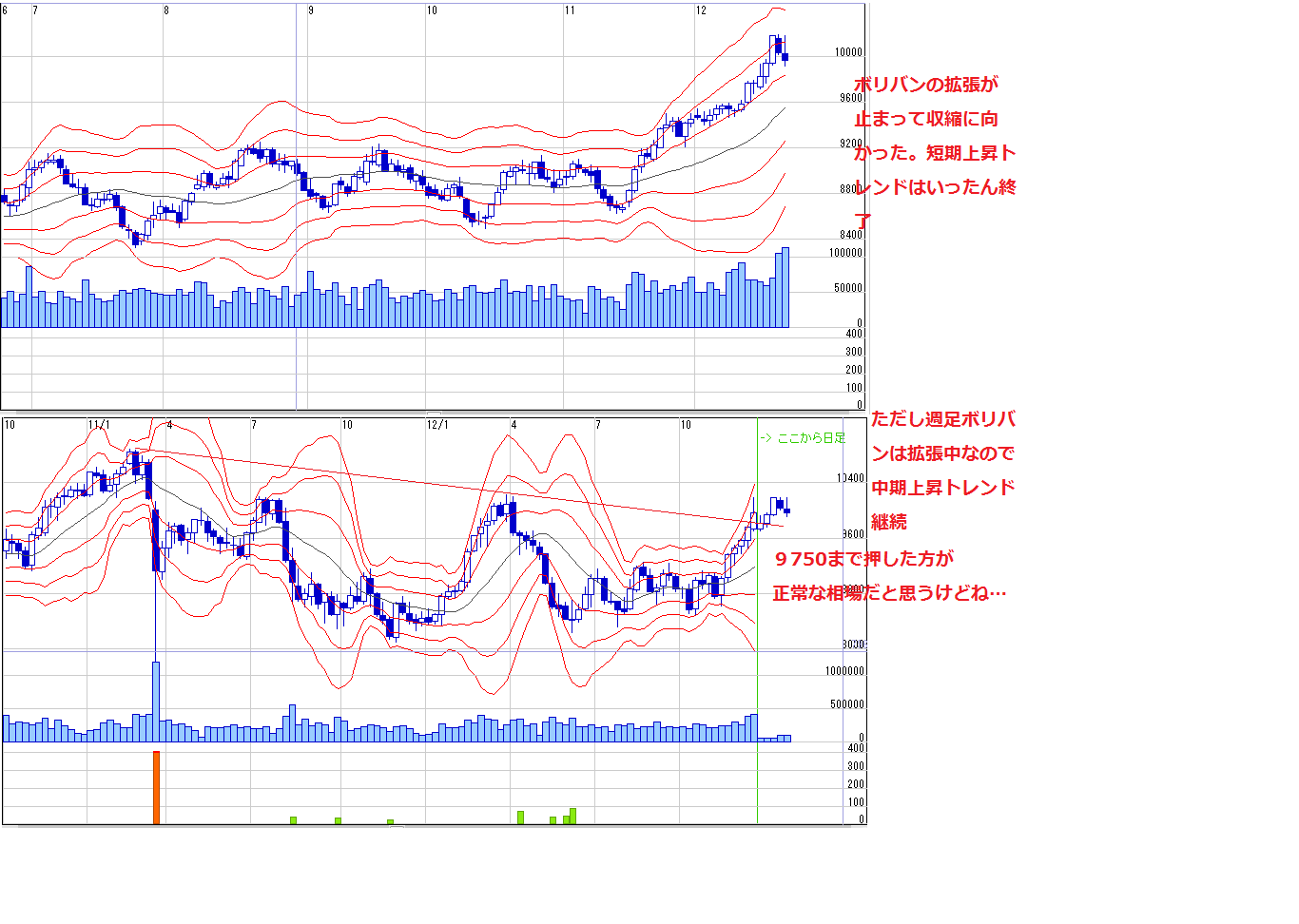Click the tallest green bar in the lower indicator panel
Image resolution: width=1299 pixels, height=924 pixels.
pyautogui.click(x=572, y=816)
